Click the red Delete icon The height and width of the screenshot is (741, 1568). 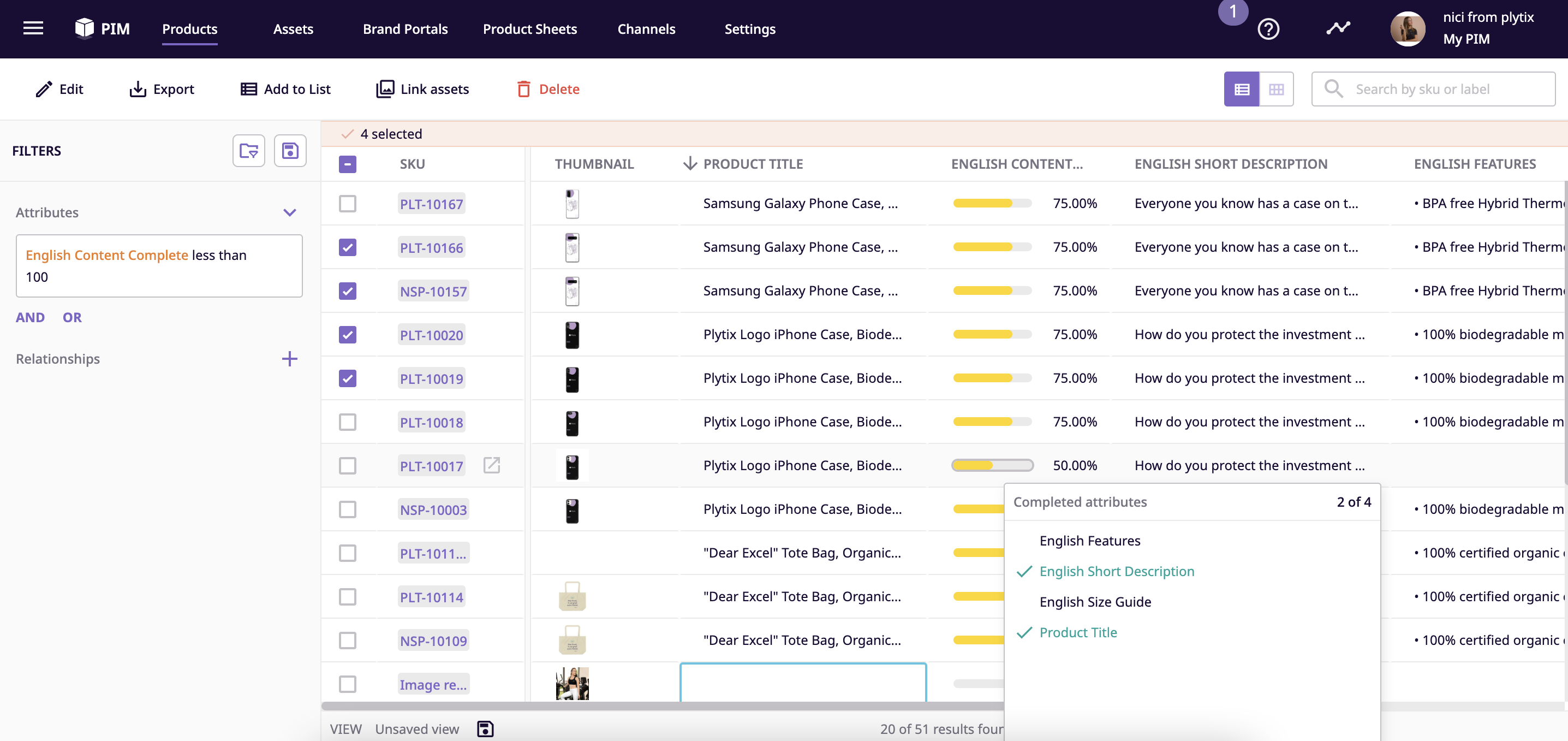click(x=523, y=89)
